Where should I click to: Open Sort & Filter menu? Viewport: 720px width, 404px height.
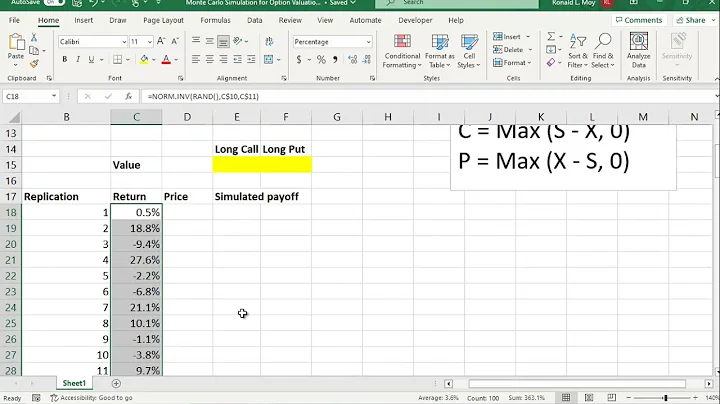(x=578, y=51)
